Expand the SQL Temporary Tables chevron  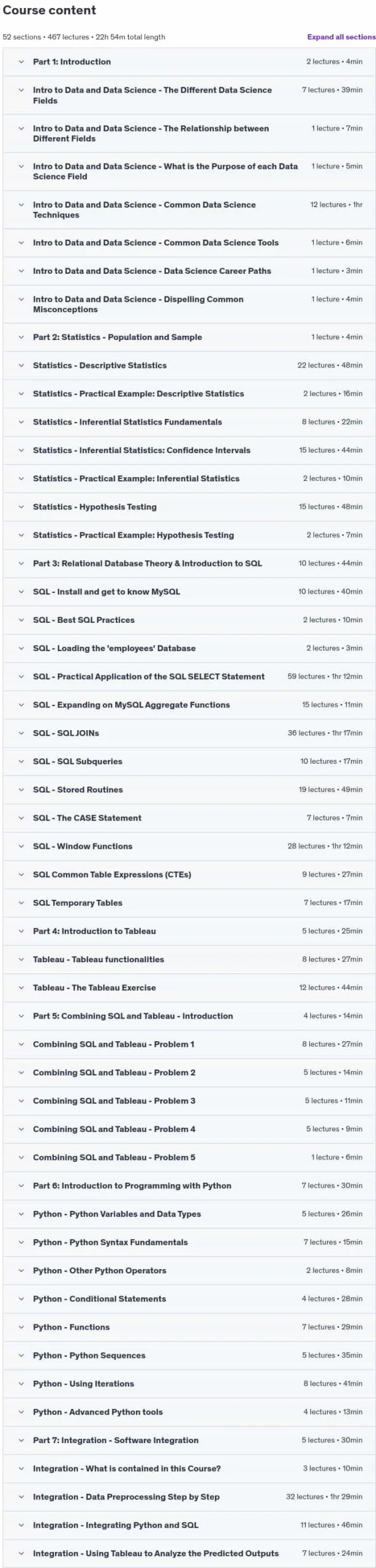(21, 903)
